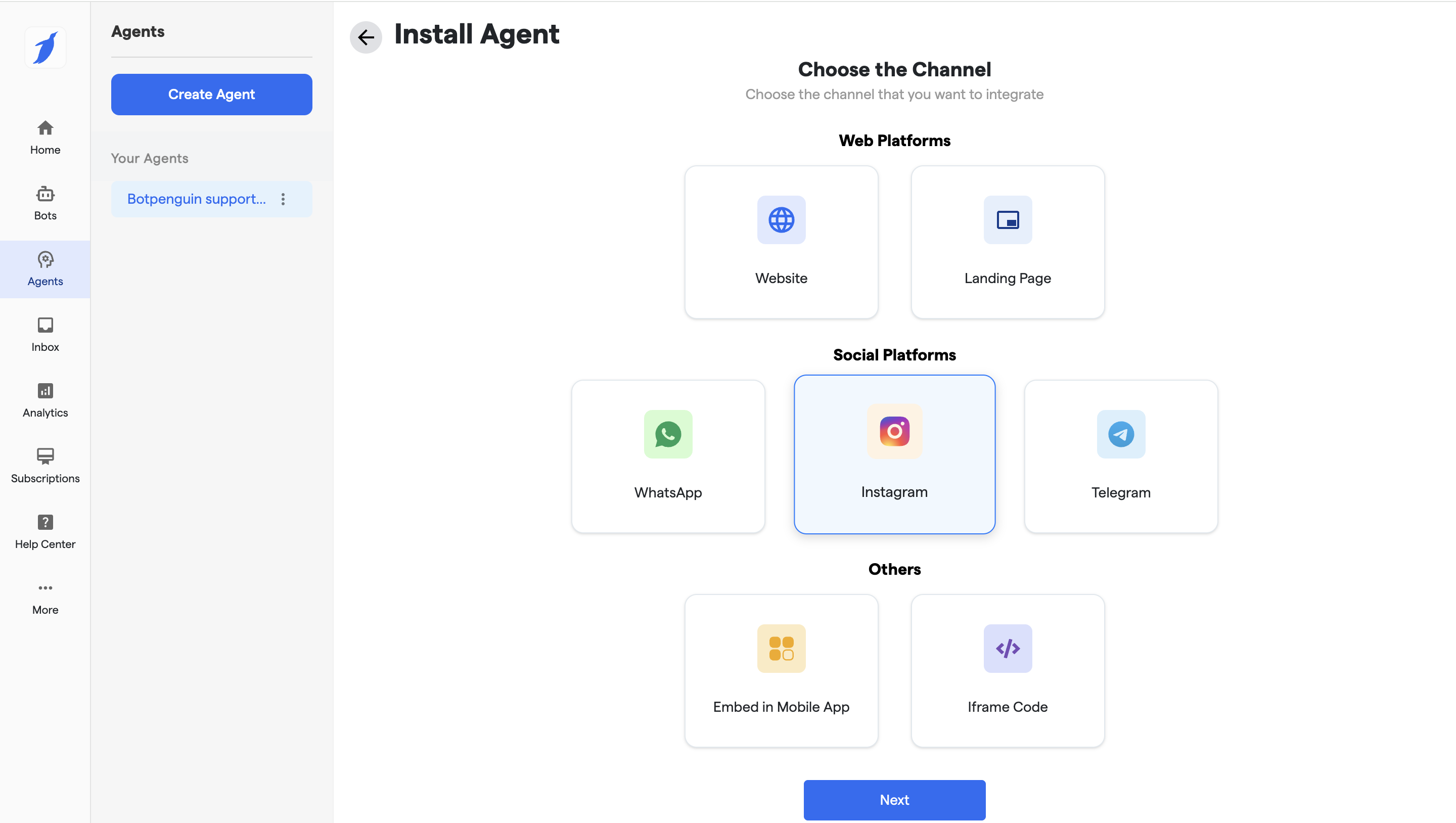Select the Embed in Mobile App icon

pyautogui.click(x=781, y=648)
